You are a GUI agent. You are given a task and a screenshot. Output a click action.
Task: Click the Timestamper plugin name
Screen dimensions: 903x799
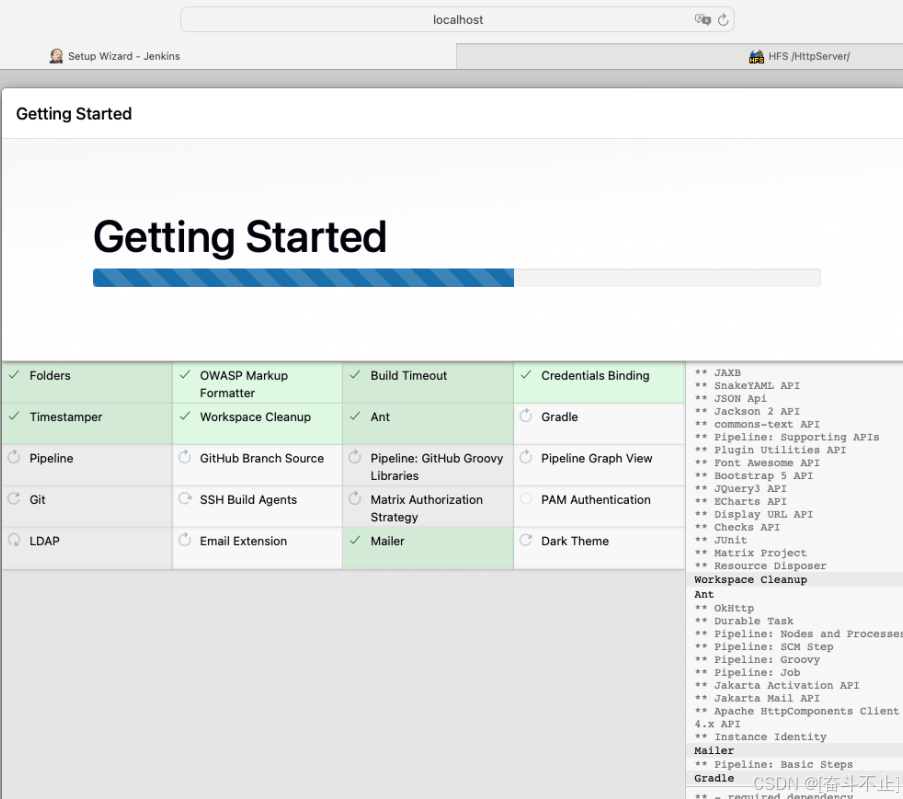[x=66, y=417]
